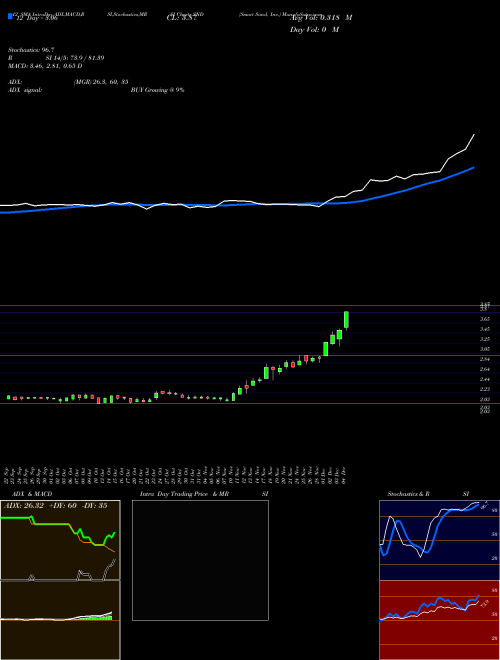The height and width of the screenshot is (660, 500).
Task: Click the tallest green candlestick at chart end
Action: click(x=346, y=320)
